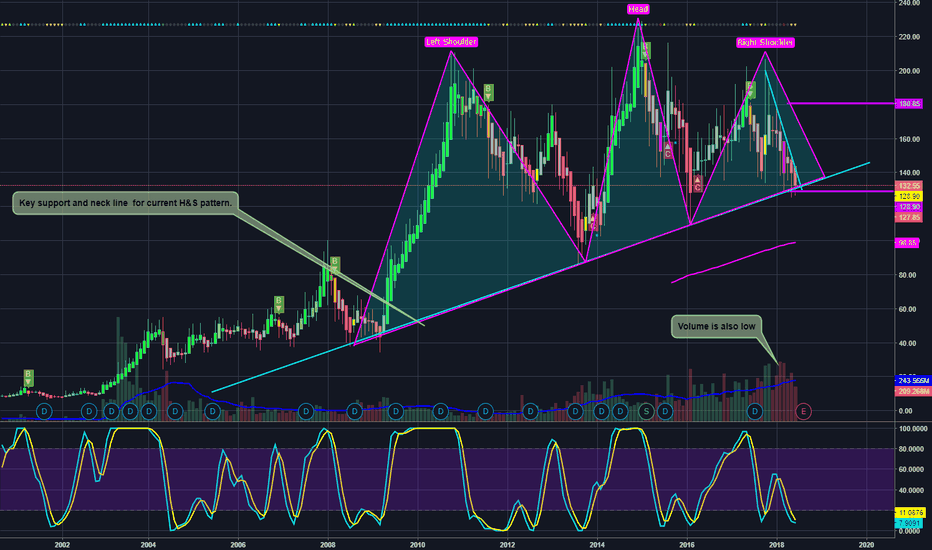
Task: Click the D marker between 2006 and 2008
Action: pyautogui.click(x=306, y=411)
